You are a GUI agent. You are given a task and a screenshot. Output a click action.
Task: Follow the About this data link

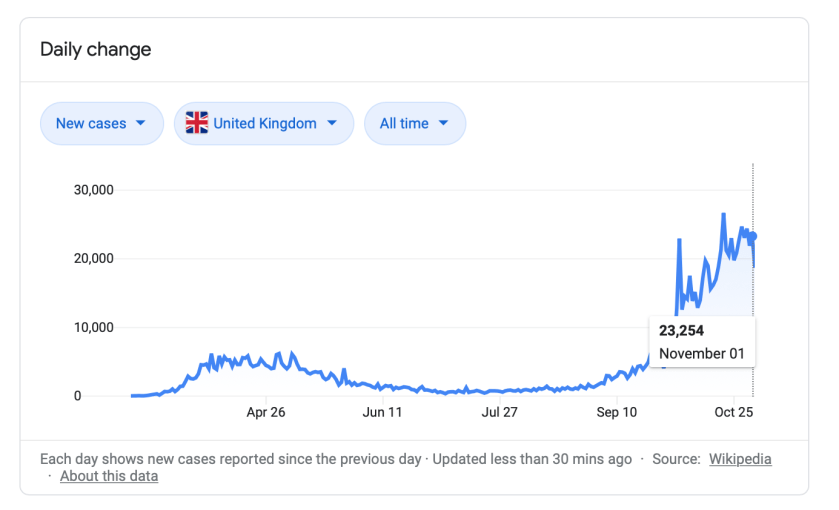109,476
